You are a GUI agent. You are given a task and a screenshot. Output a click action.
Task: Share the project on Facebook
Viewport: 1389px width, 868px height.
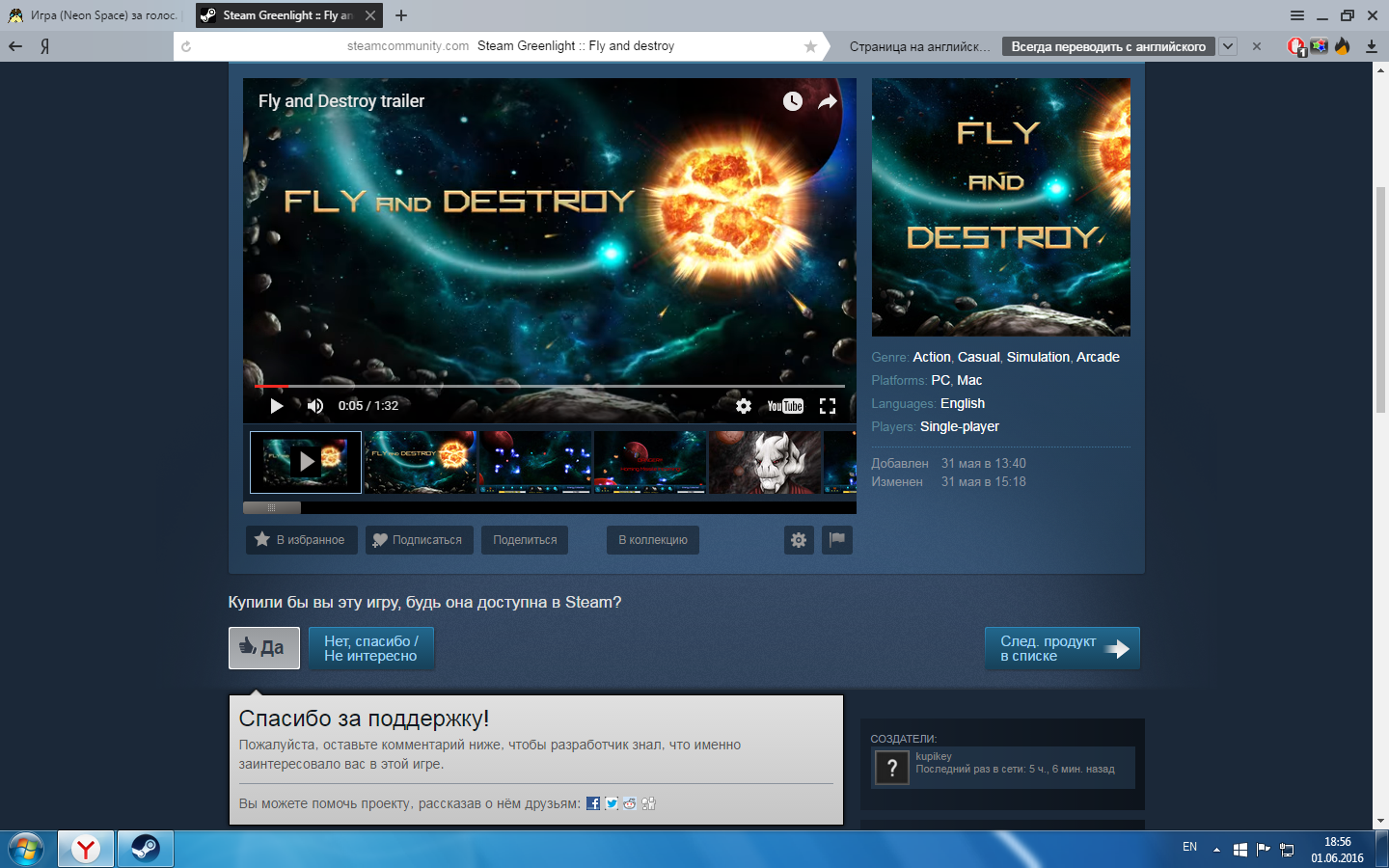(x=593, y=803)
